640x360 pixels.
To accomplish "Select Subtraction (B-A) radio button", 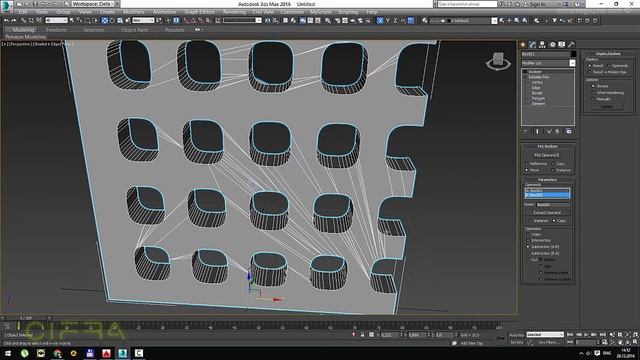I will 528,253.
